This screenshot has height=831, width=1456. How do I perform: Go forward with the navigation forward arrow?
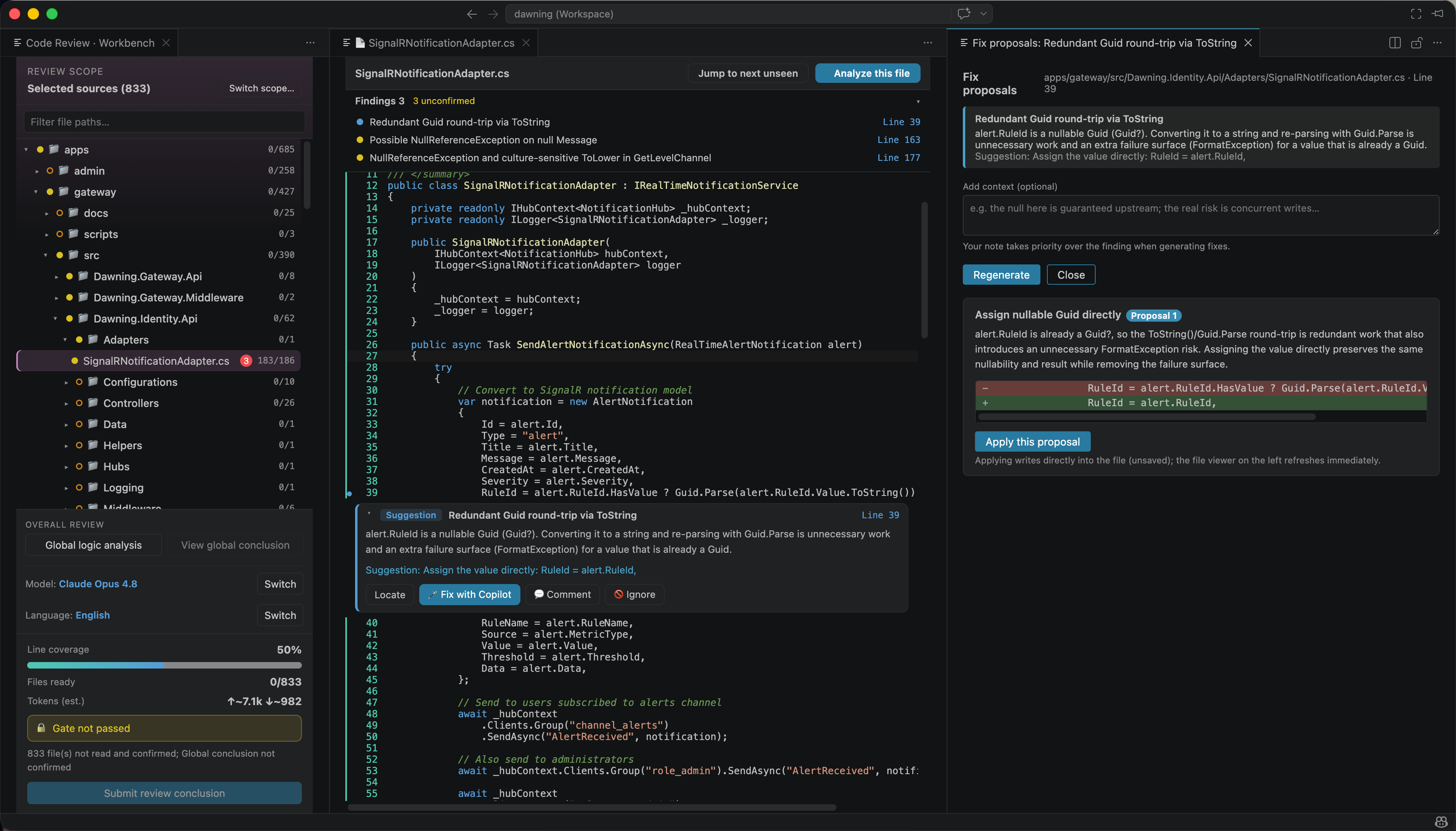tap(493, 14)
